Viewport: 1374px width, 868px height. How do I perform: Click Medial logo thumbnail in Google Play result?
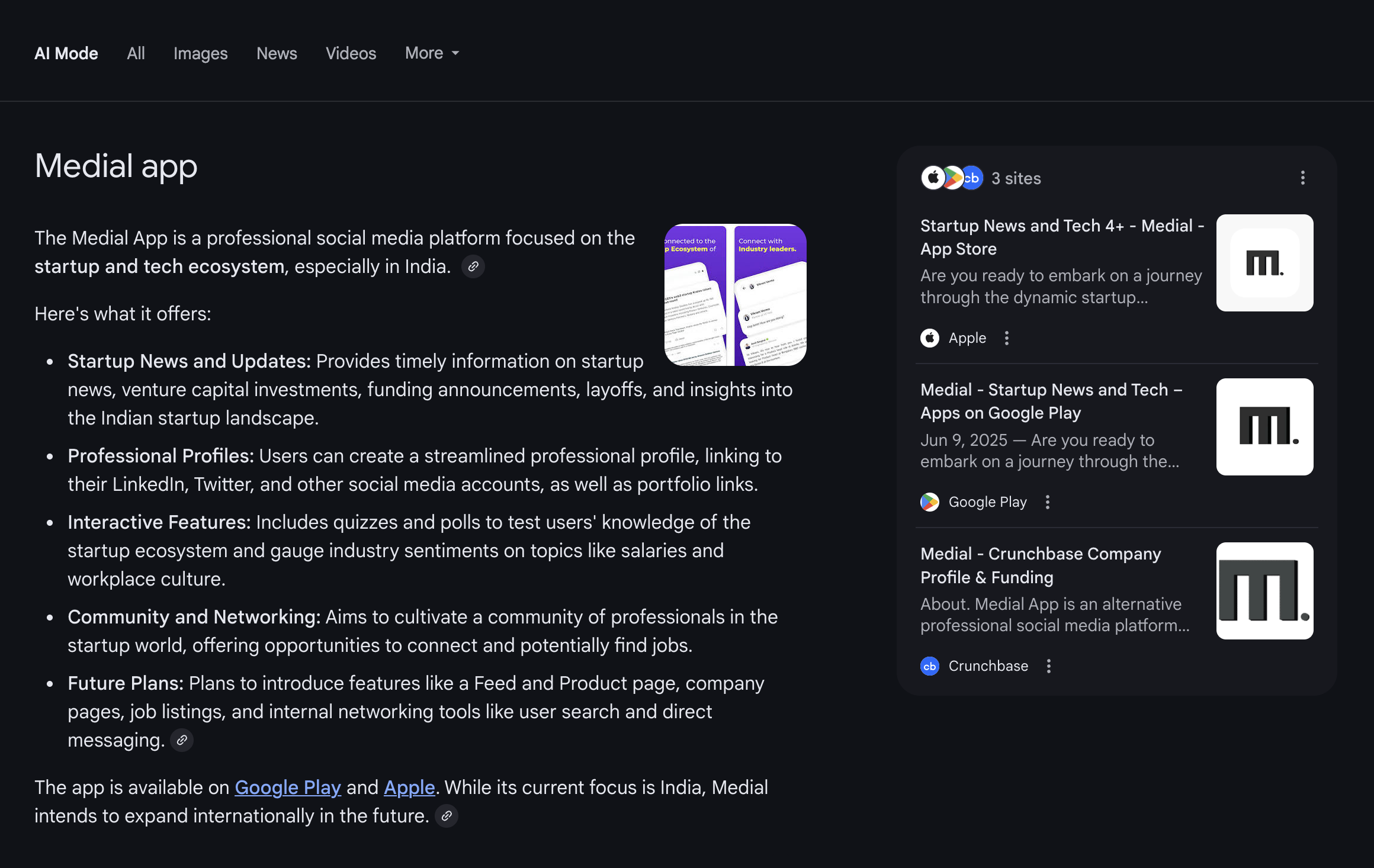[1264, 427]
